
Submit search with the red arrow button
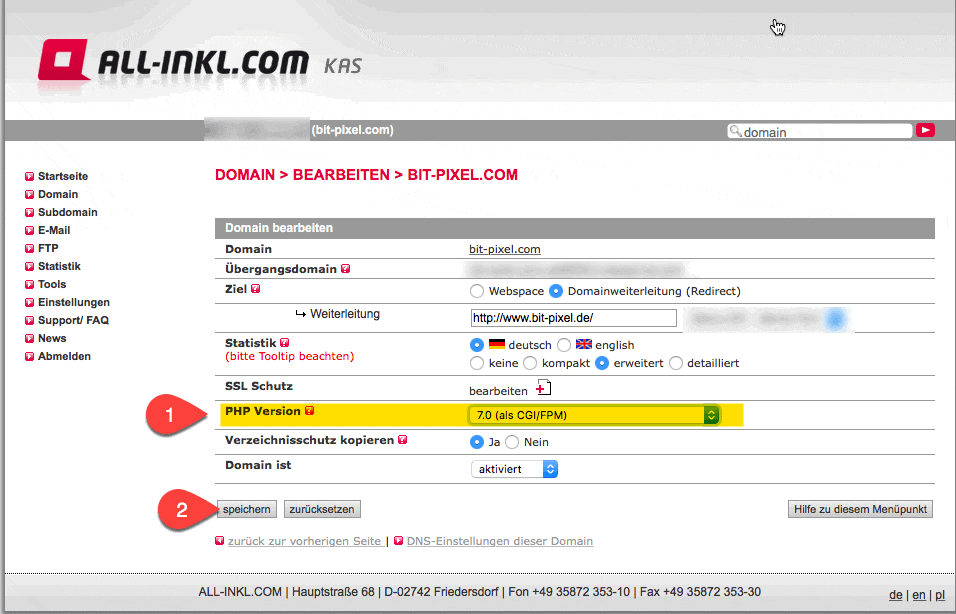pyautogui.click(x=925, y=130)
